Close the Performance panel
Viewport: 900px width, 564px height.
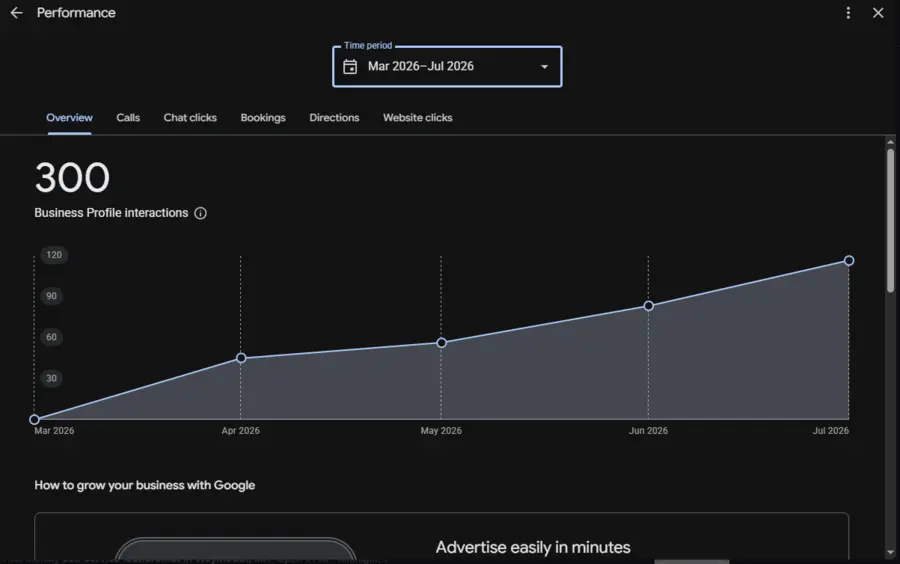878,13
